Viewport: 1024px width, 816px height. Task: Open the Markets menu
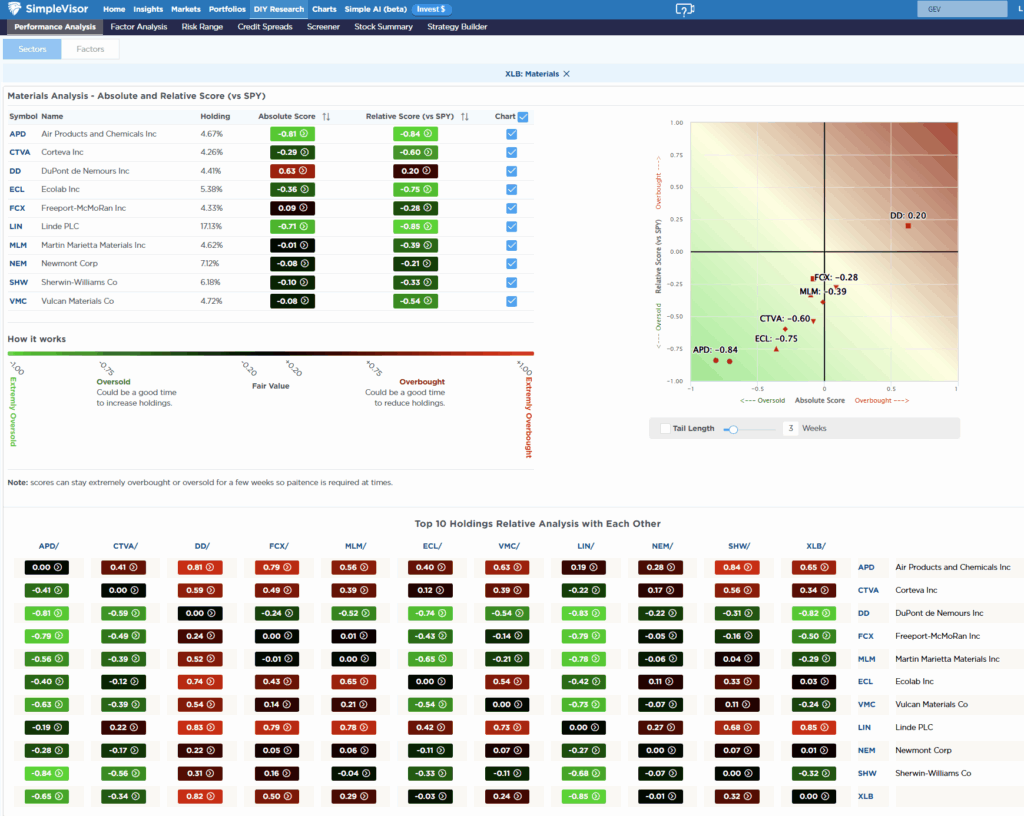click(185, 8)
